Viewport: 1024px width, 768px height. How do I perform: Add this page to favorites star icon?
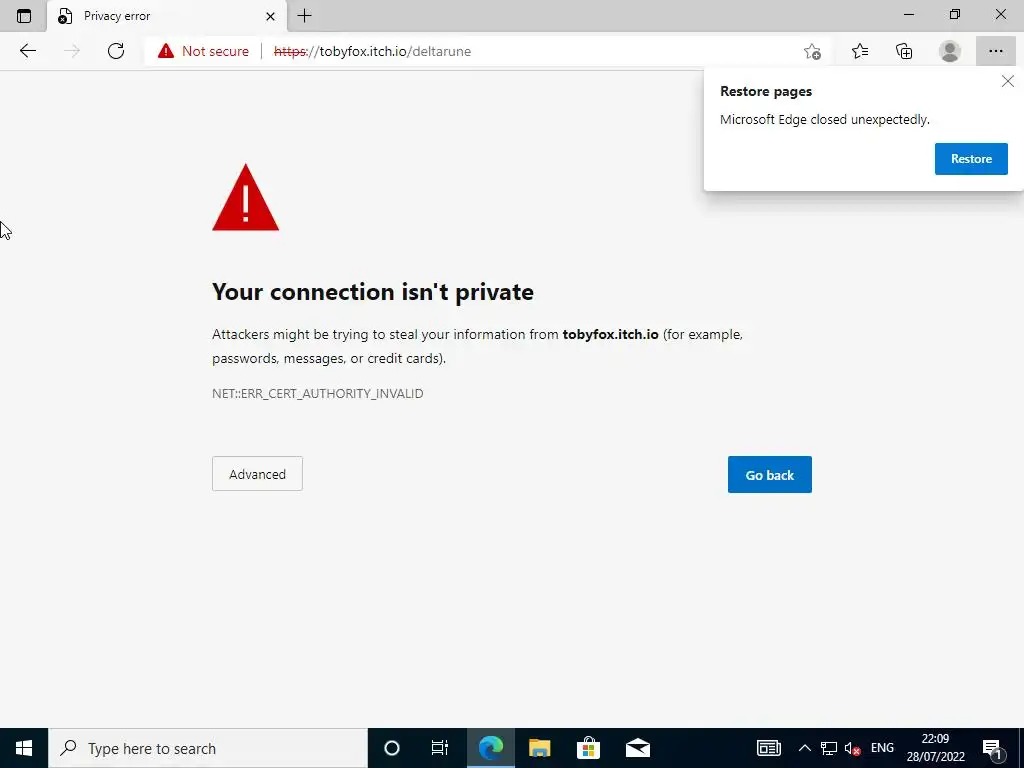coord(812,52)
